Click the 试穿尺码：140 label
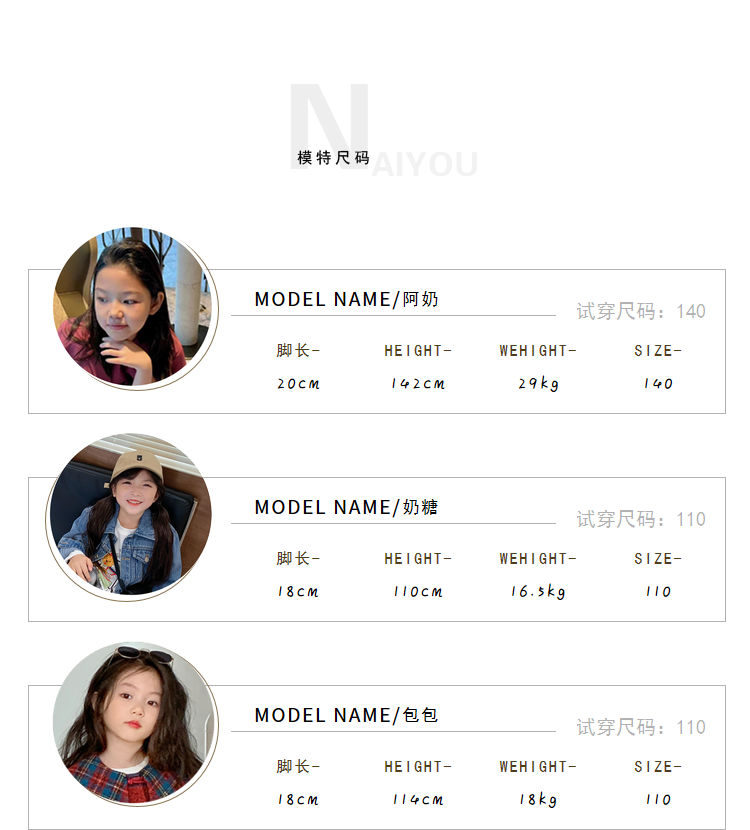This screenshot has height=830, width=750. [x=640, y=311]
